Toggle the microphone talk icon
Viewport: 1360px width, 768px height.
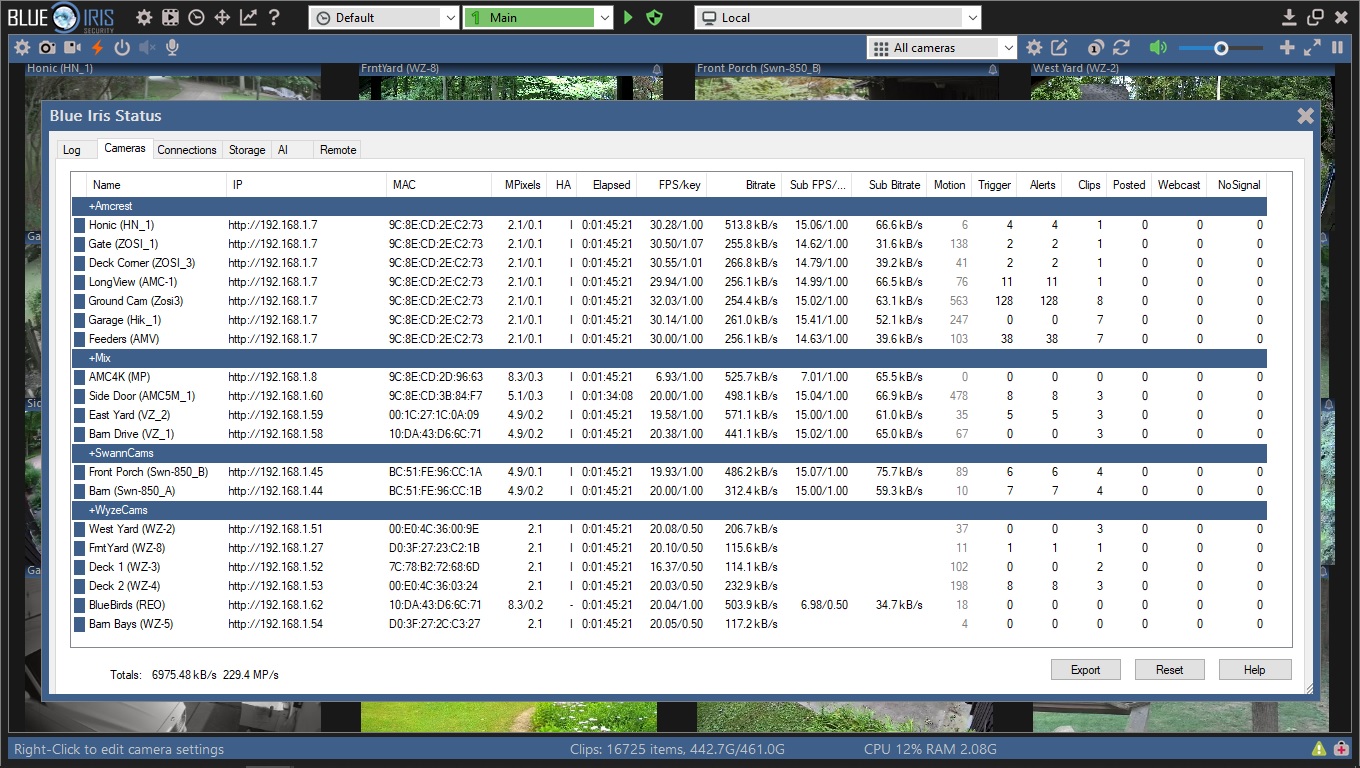tap(172, 47)
